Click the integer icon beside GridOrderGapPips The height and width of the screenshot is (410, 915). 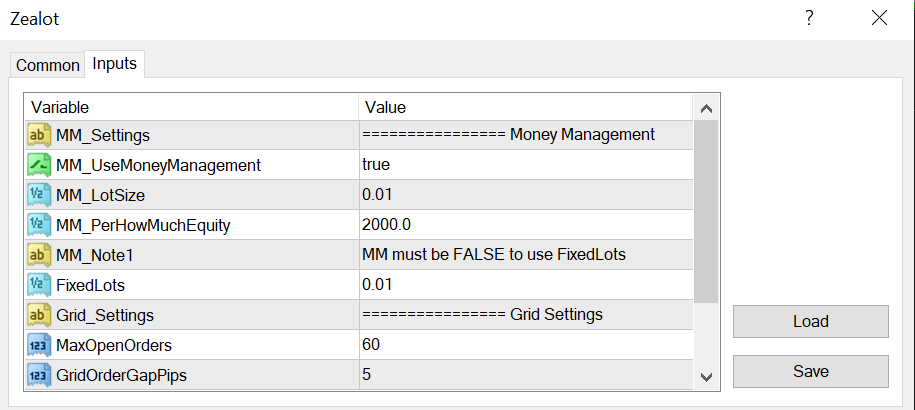(39, 375)
